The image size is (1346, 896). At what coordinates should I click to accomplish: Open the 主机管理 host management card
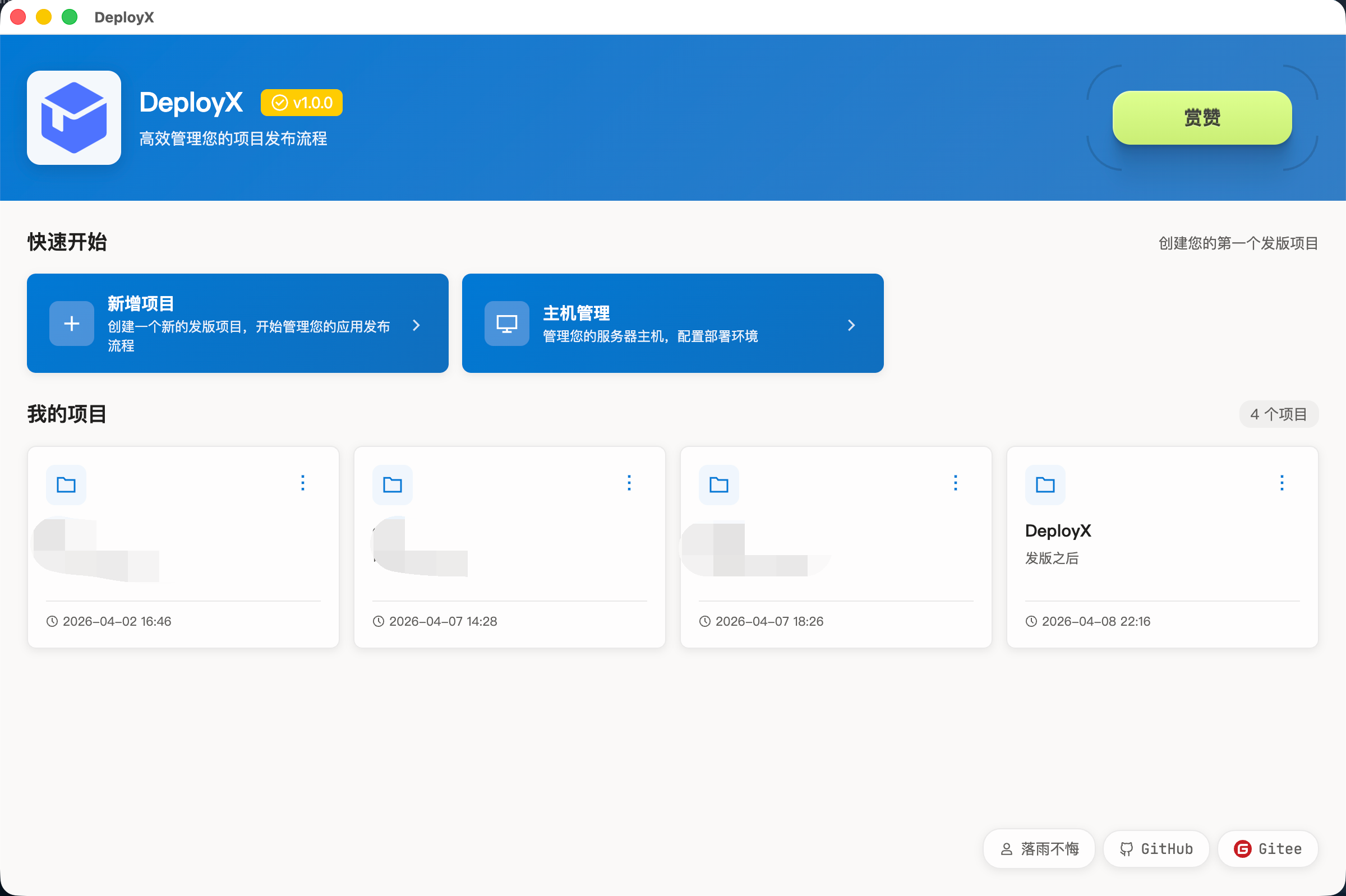(x=672, y=324)
